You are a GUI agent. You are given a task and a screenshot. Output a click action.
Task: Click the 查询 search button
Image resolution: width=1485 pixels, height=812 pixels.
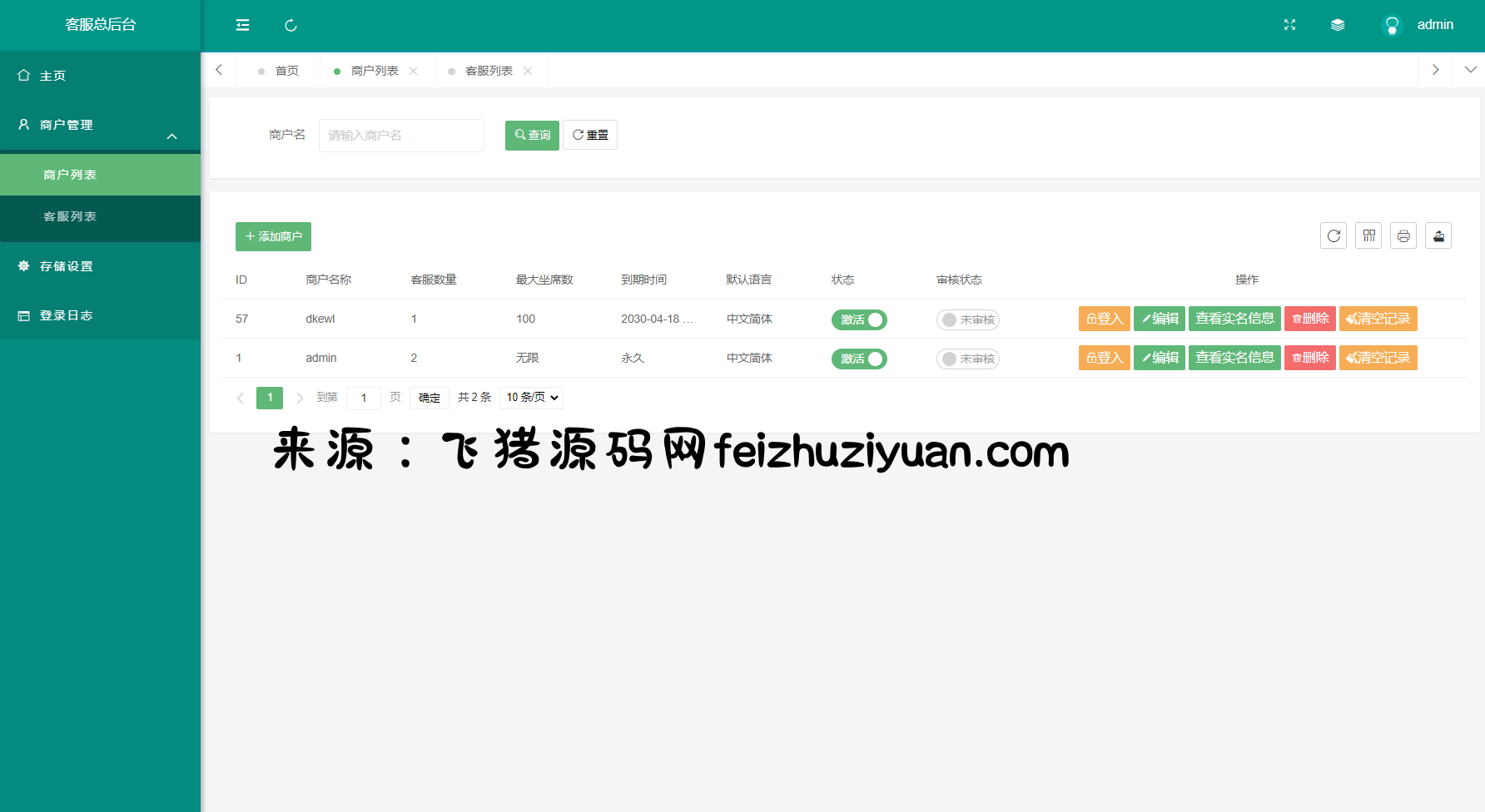[x=532, y=135]
